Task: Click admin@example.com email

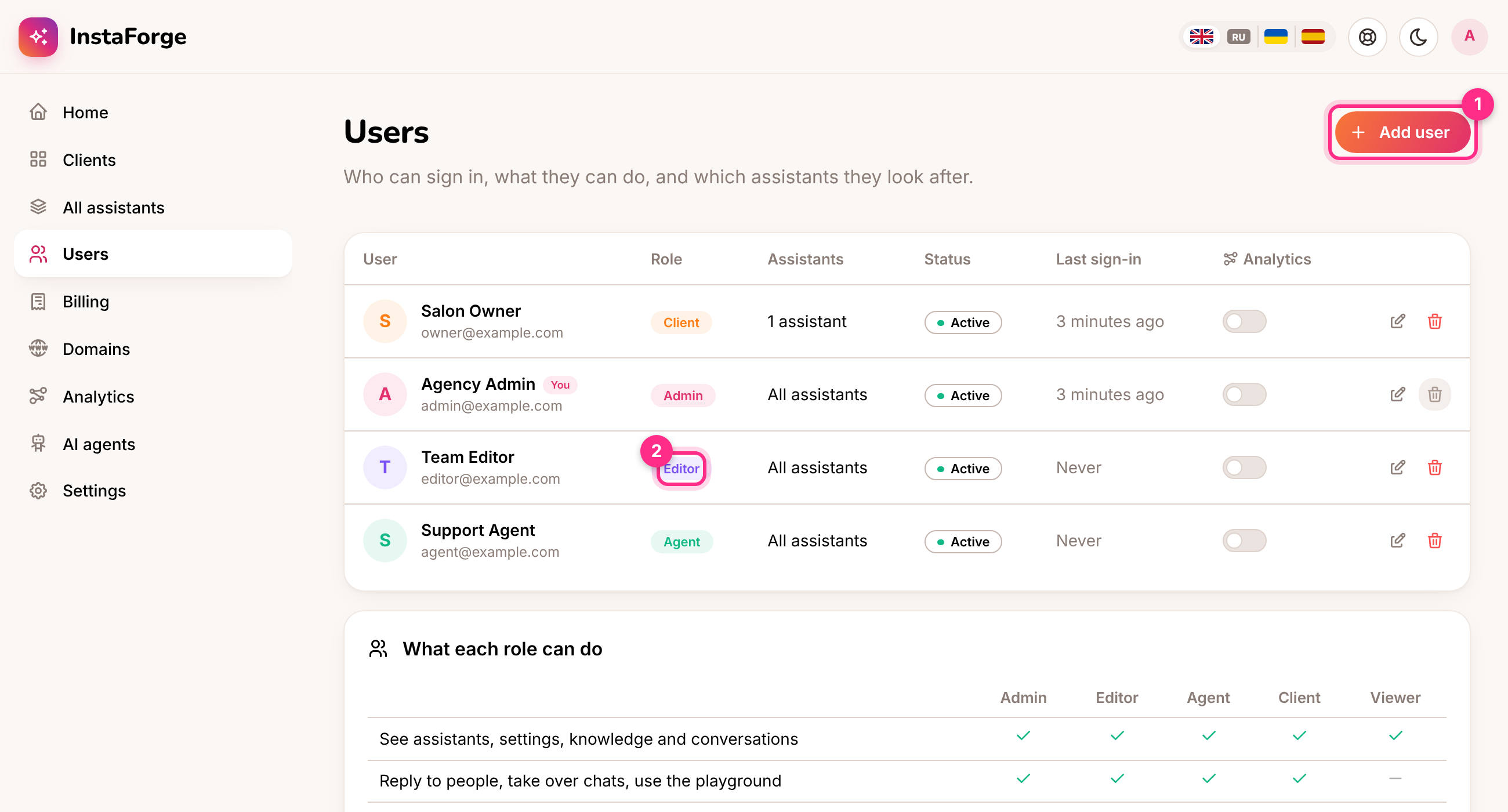Action: [491, 407]
